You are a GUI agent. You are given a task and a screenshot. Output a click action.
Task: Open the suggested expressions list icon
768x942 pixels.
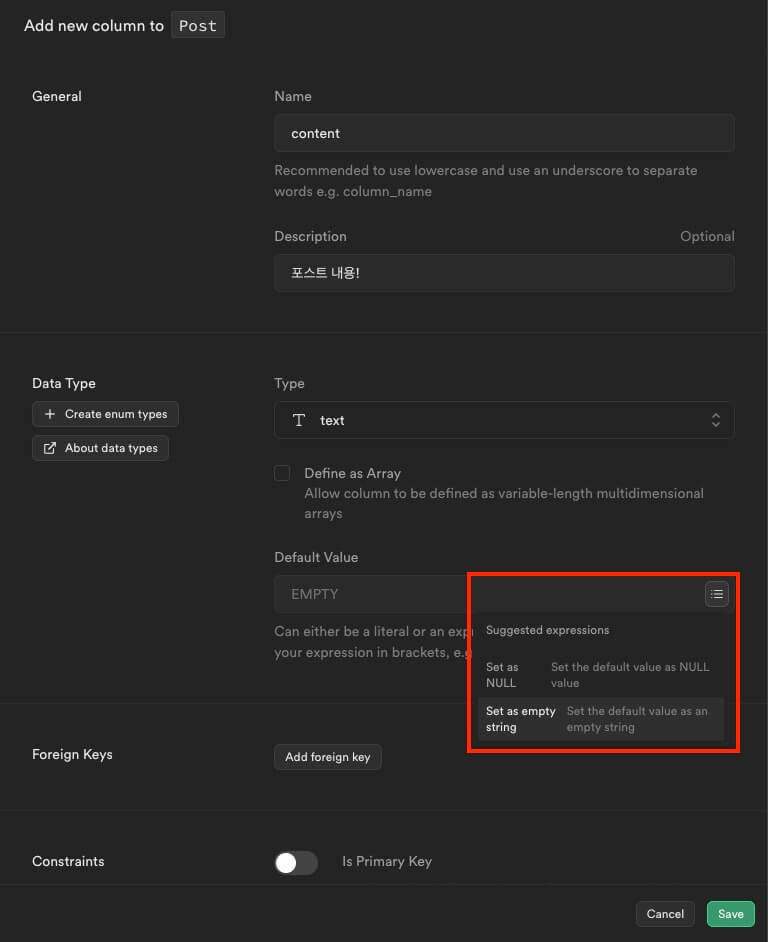[x=716, y=594]
